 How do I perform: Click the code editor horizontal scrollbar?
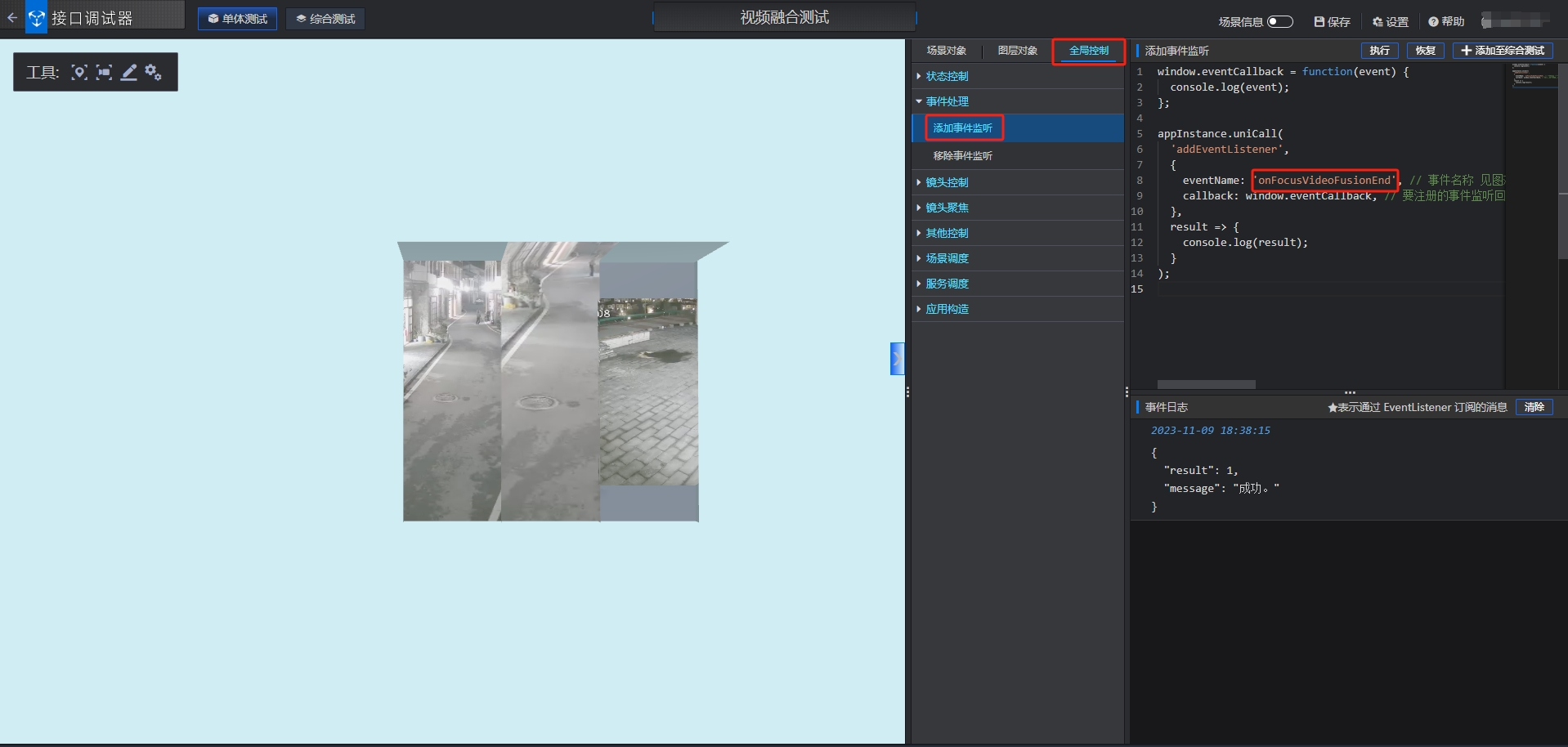pos(1206,384)
